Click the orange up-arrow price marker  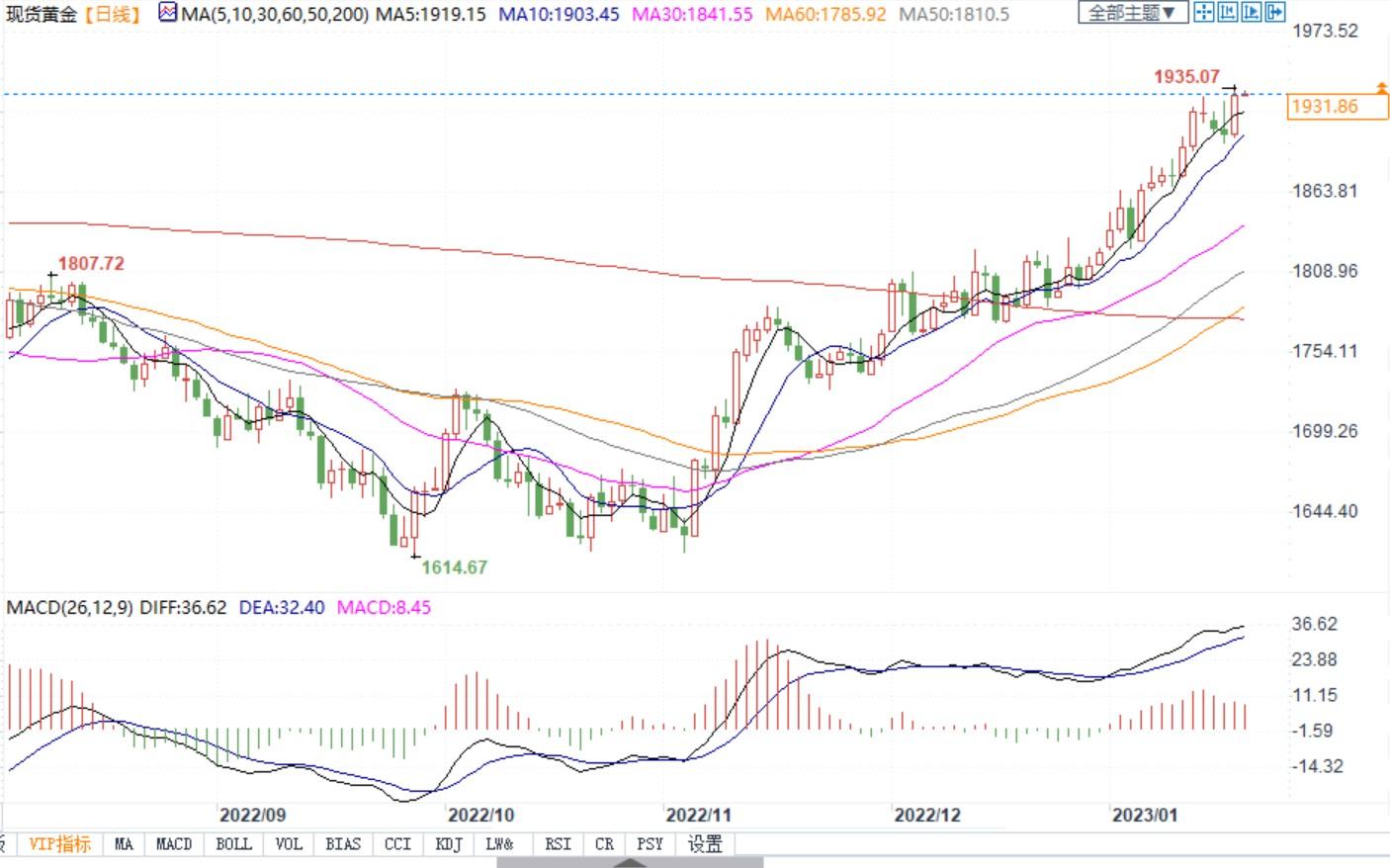pyautogui.click(x=1381, y=89)
